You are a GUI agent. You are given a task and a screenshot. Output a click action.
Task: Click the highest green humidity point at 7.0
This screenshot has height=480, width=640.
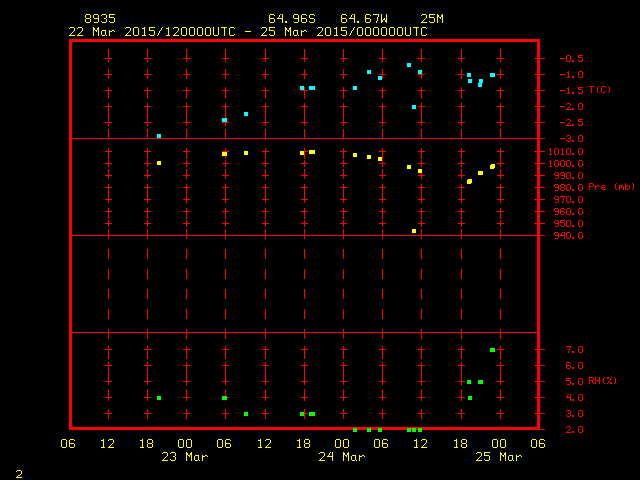pos(492,350)
